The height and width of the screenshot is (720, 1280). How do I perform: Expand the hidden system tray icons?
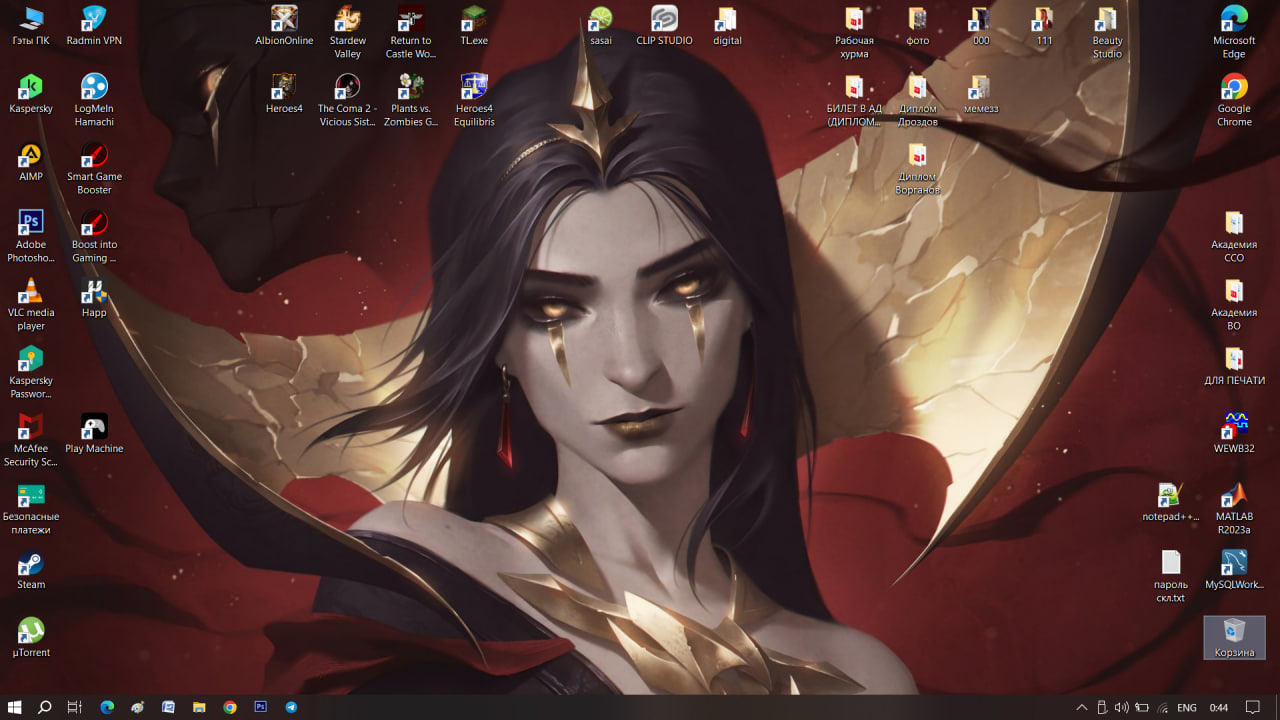click(1081, 707)
